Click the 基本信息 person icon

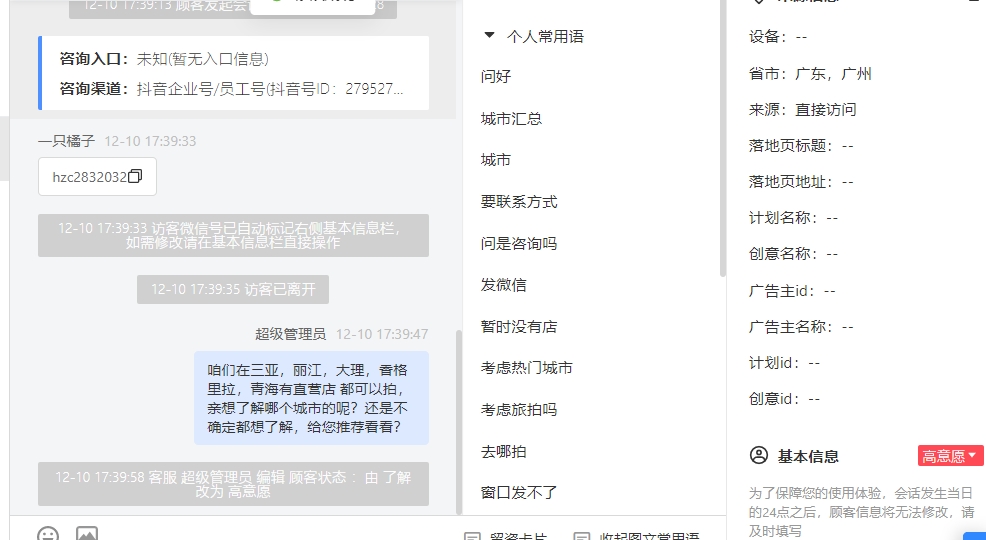759,455
